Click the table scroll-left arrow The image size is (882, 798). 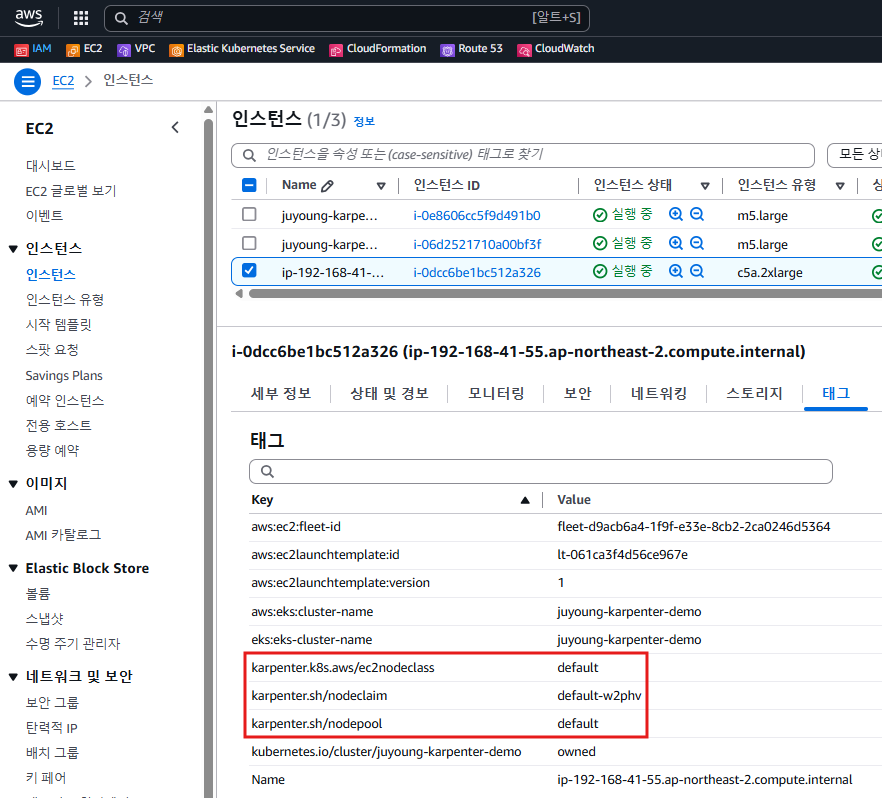pyautogui.click(x=239, y=294)
